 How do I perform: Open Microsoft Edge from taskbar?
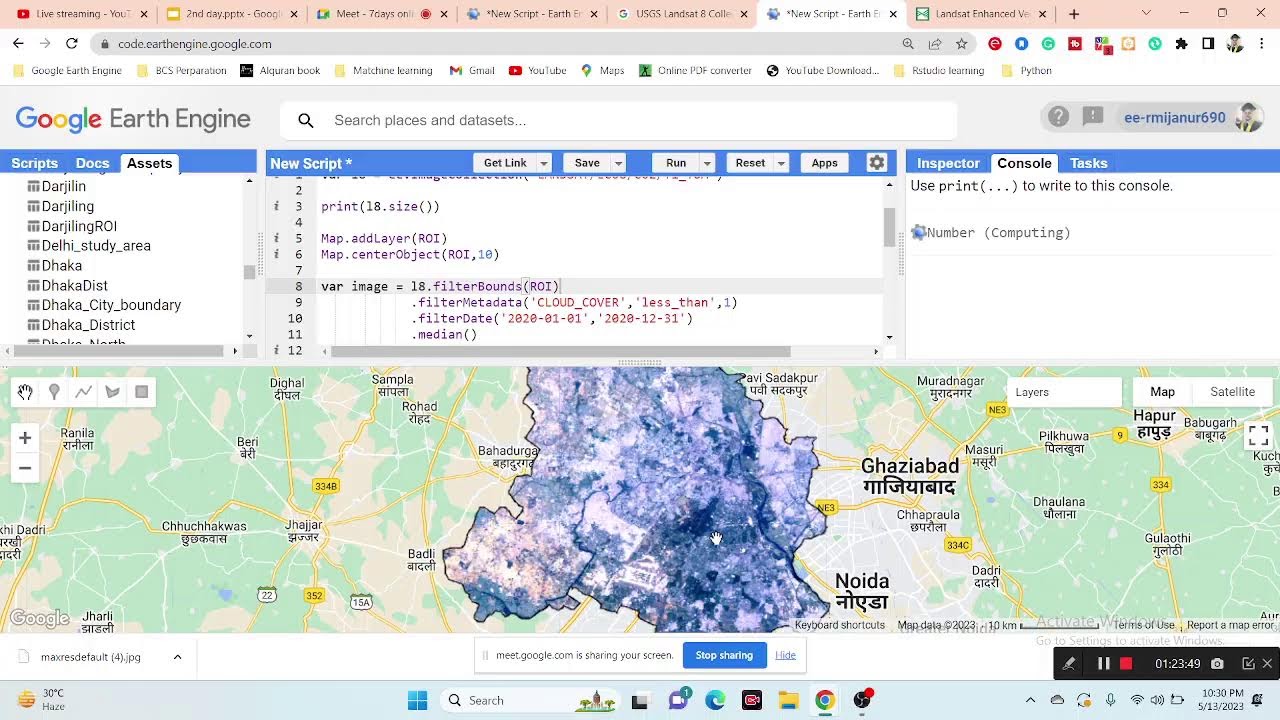tap(715, 700)
